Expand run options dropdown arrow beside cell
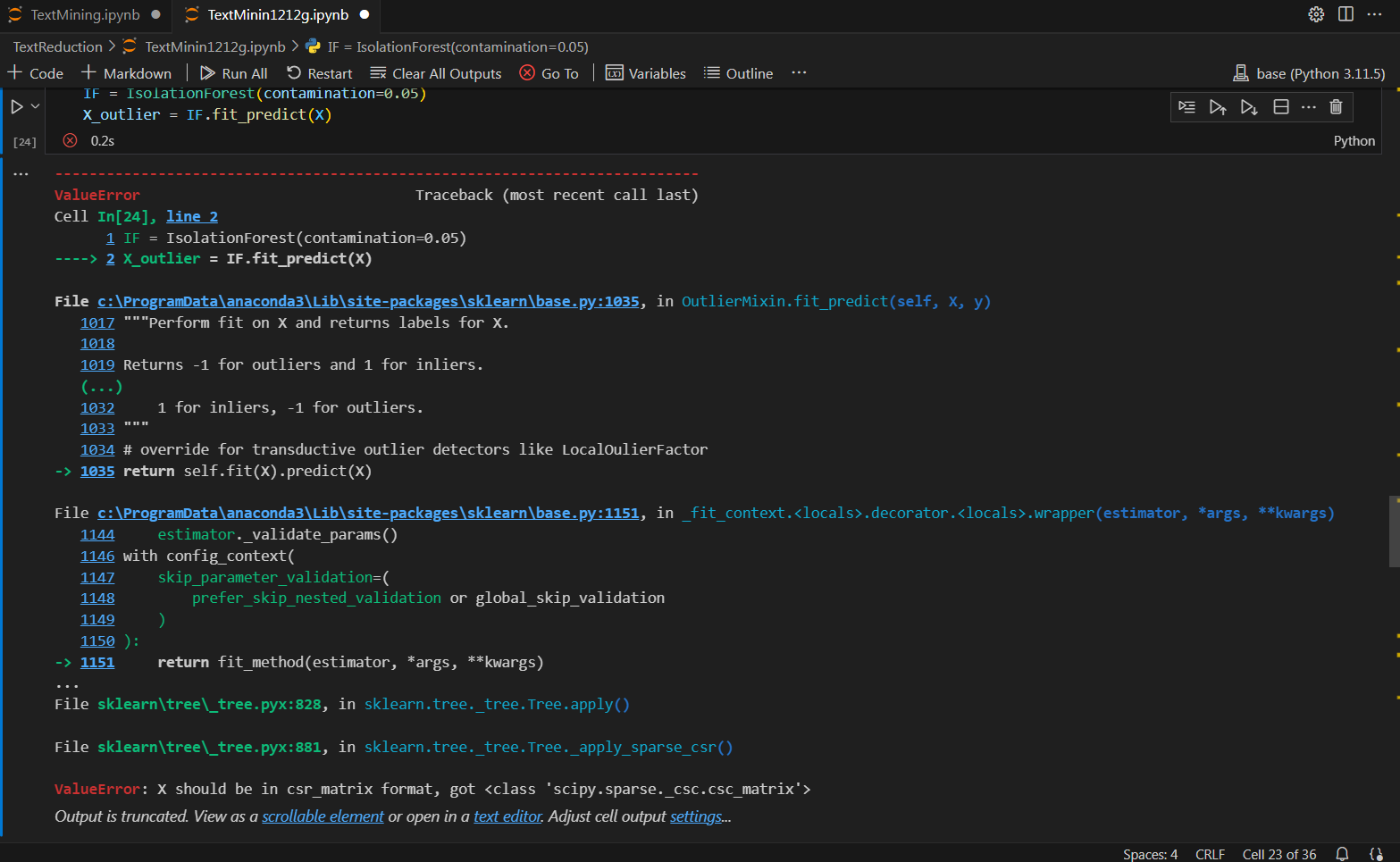Screen dimensions: 1400x862 click(36, 106)
